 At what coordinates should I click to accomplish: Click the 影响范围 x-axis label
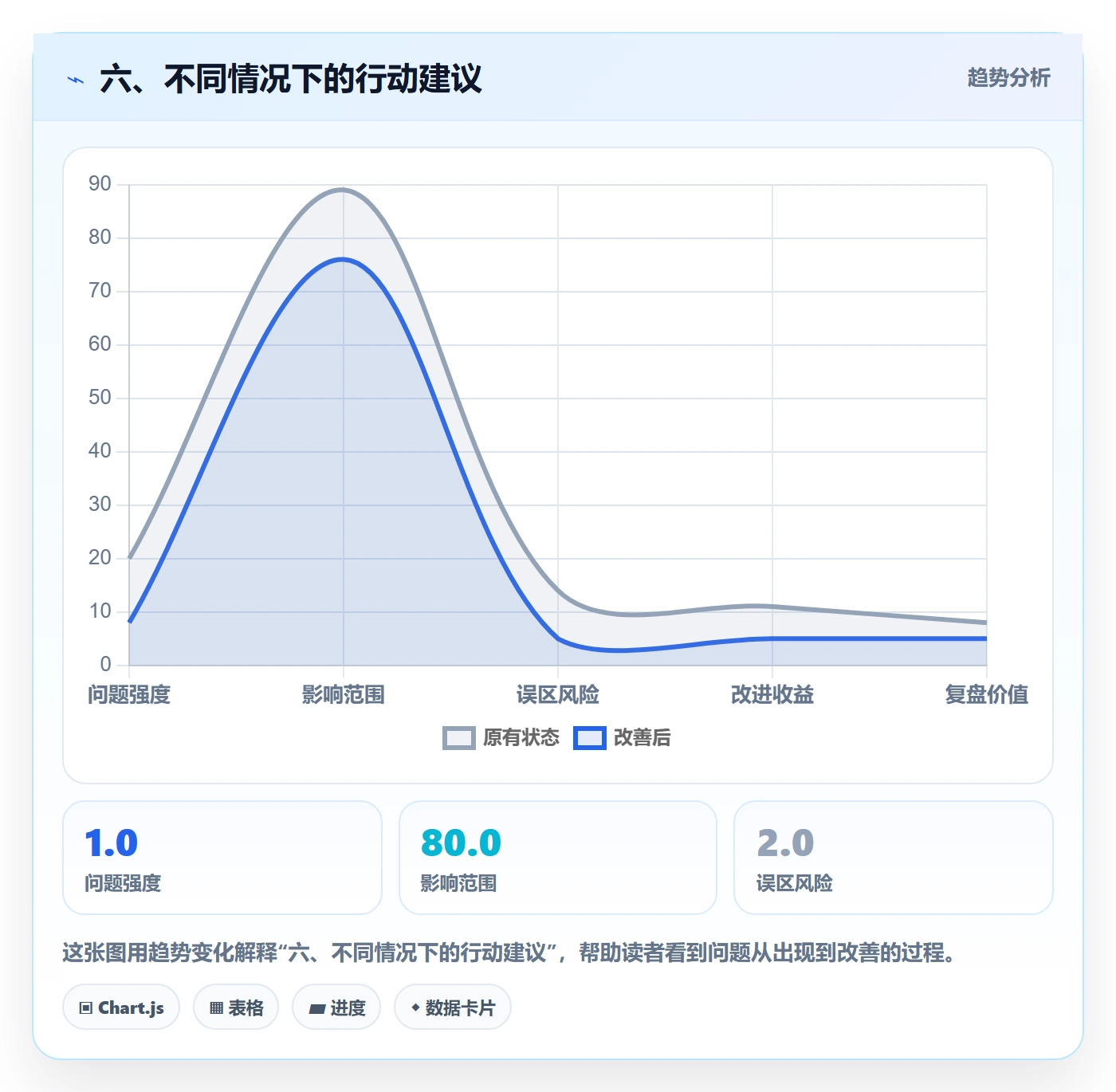click(344, 695)
